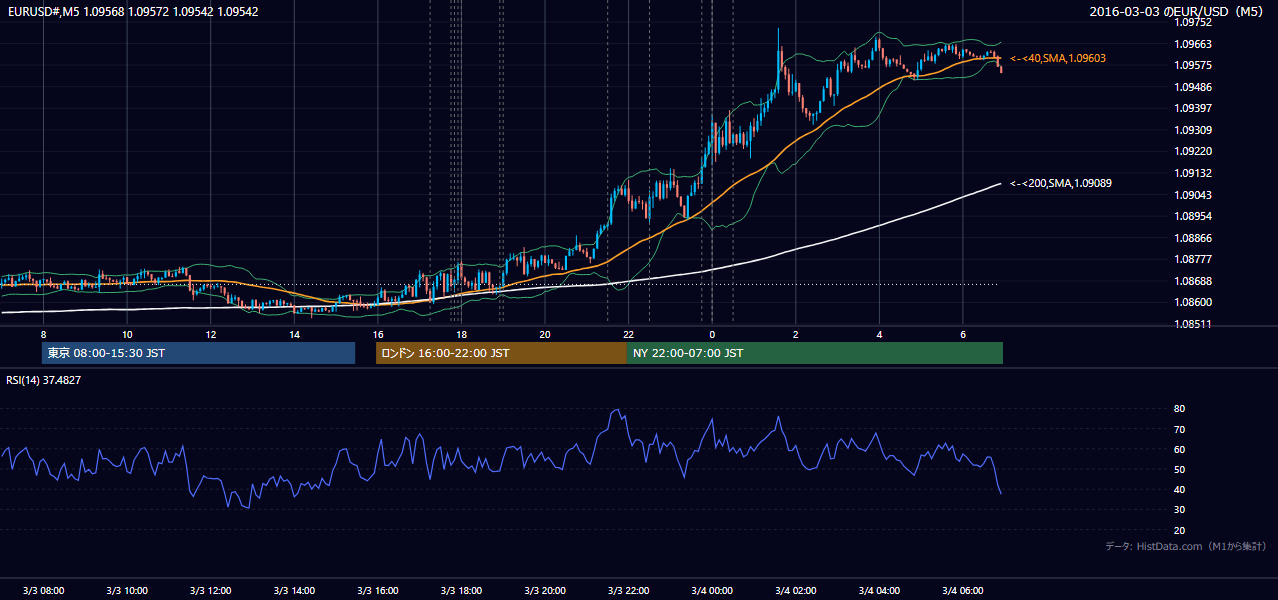This screenshot has width=1278, height=600.
Task: Click the RSI(14) 37.4827 indicator label
Action: pyautogui.click(x=44, y=380)
